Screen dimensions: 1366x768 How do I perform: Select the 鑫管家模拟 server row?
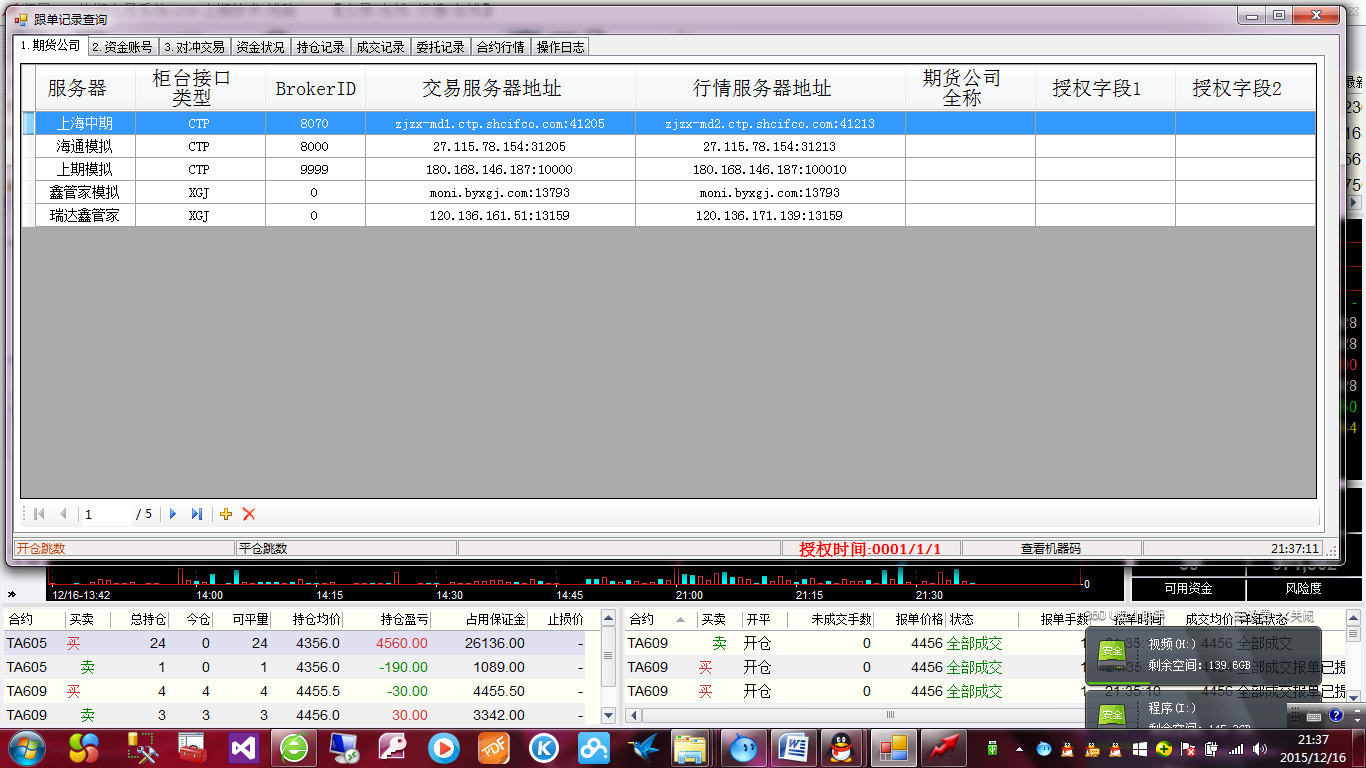pyautogui.click(x=669, y=192)
